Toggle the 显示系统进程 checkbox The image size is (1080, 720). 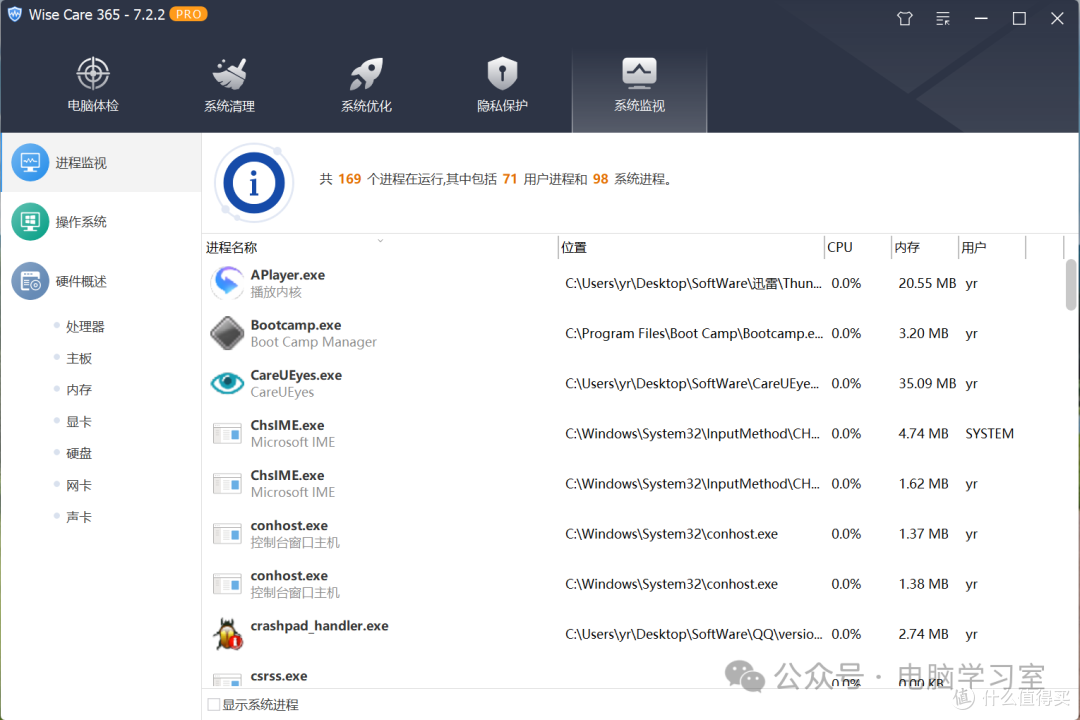[x=214, y=704]
